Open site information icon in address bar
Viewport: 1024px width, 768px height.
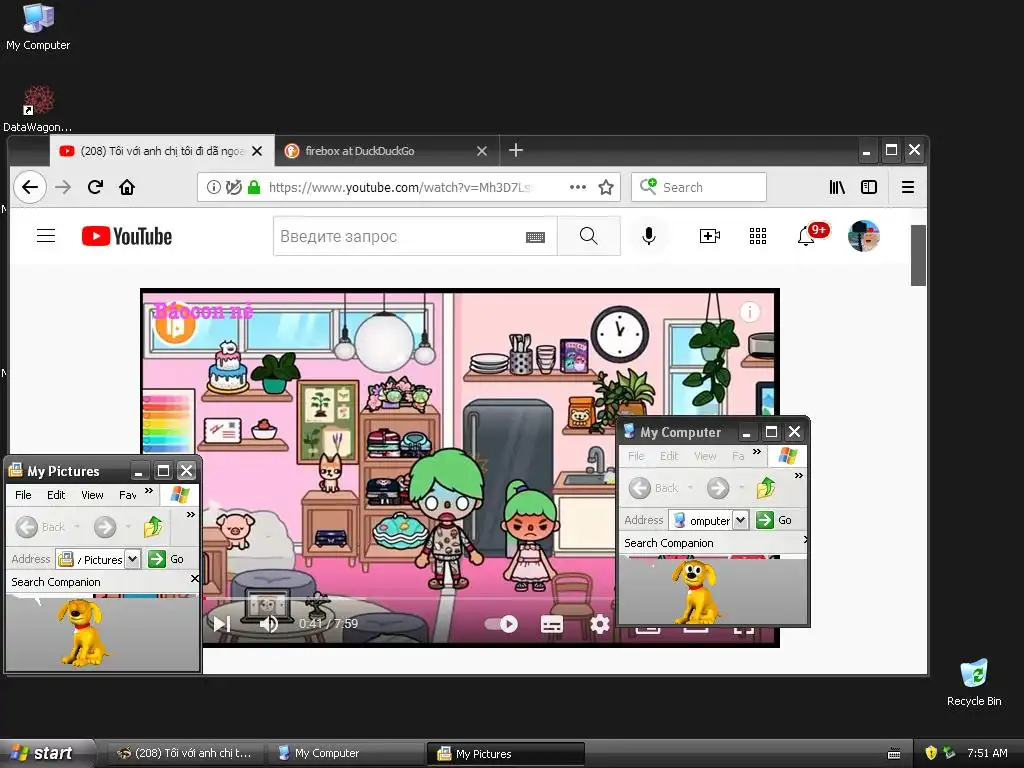[214, 187]
